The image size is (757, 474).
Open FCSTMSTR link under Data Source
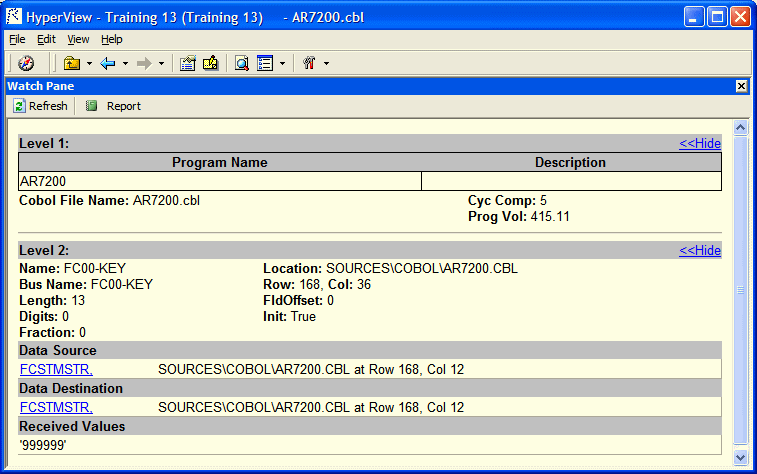pyautogui.click(x=56, y=369)
